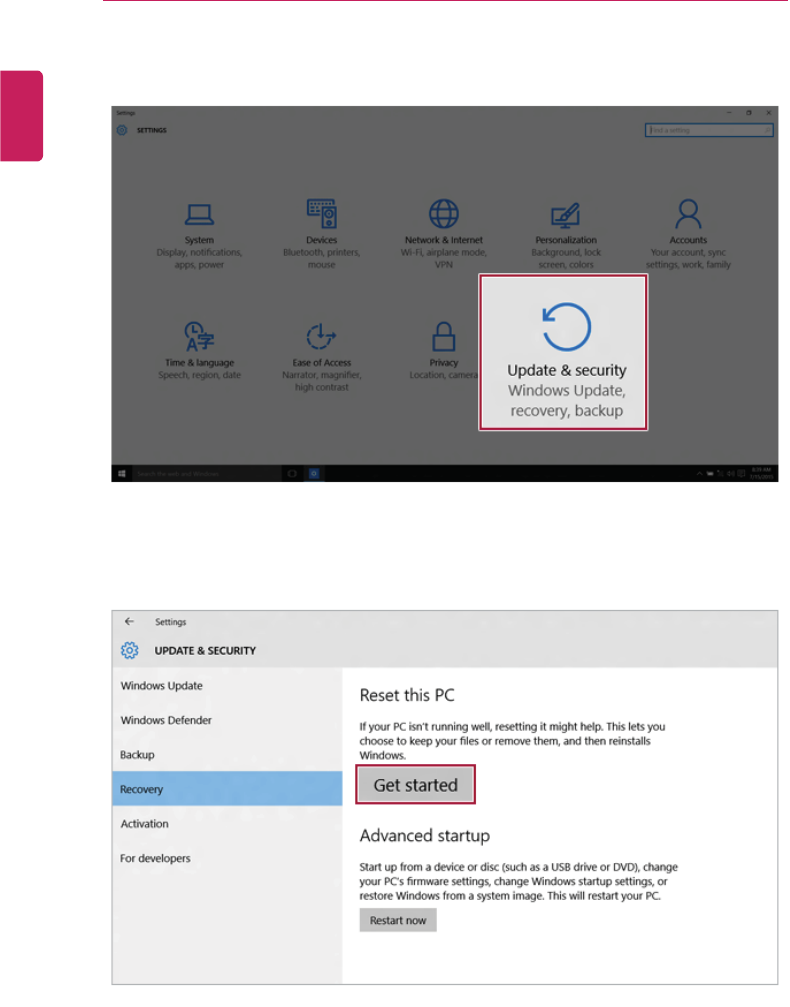Click 'Your account, sync settings, work, family' text
This screenshot has height=1007, width=790.
688,258
